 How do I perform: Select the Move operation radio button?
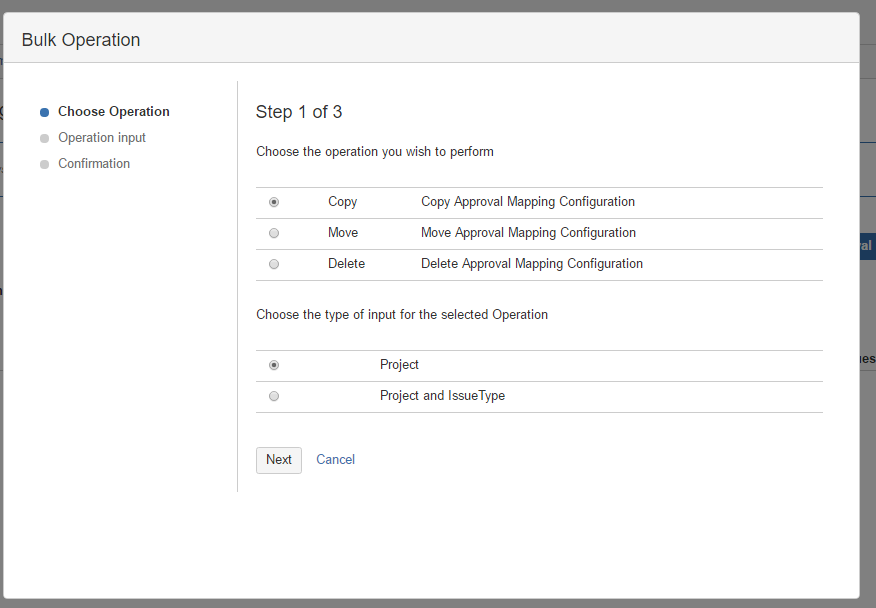pos(274,233)
